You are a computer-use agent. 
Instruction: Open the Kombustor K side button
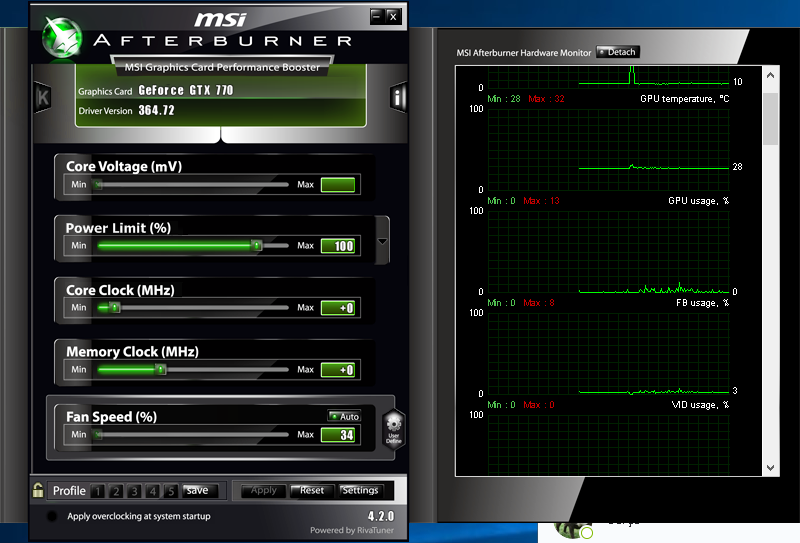42,97
